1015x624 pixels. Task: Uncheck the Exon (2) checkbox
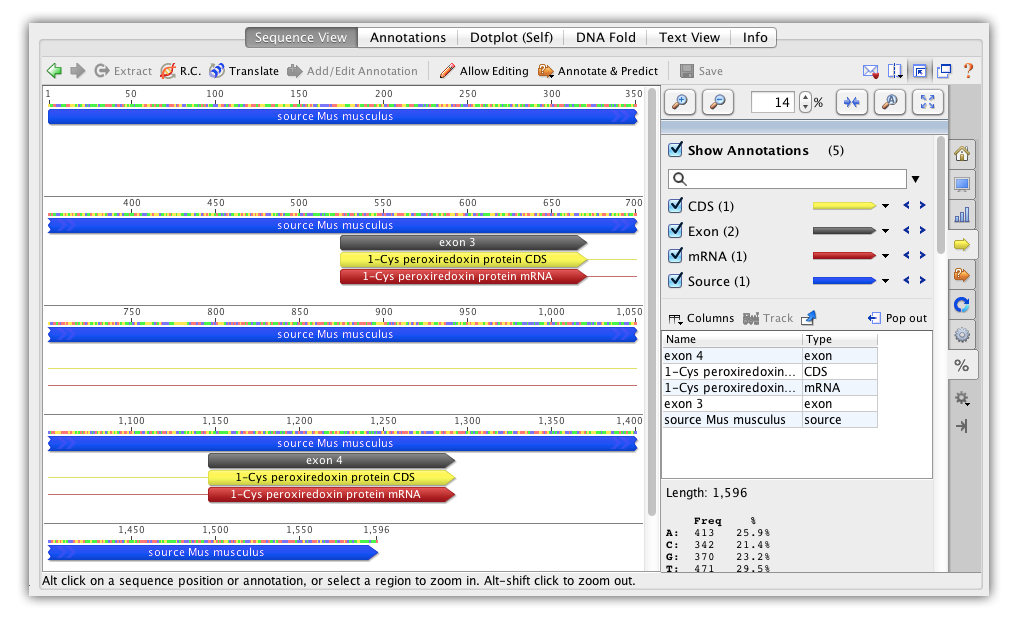[675, 230]
